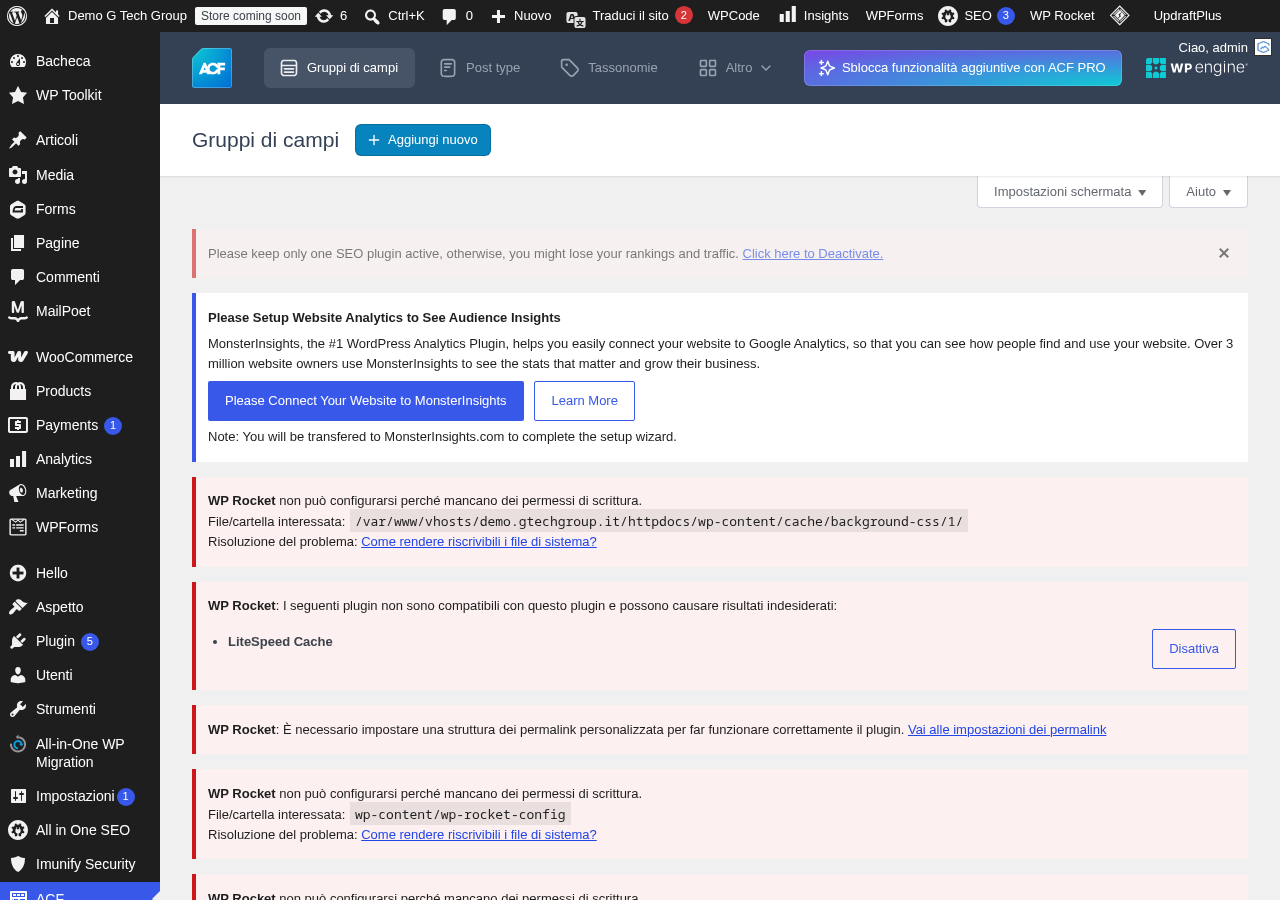Open Marketing in sidebar
Screen dimensions: 1280x900
click(80, 493)
